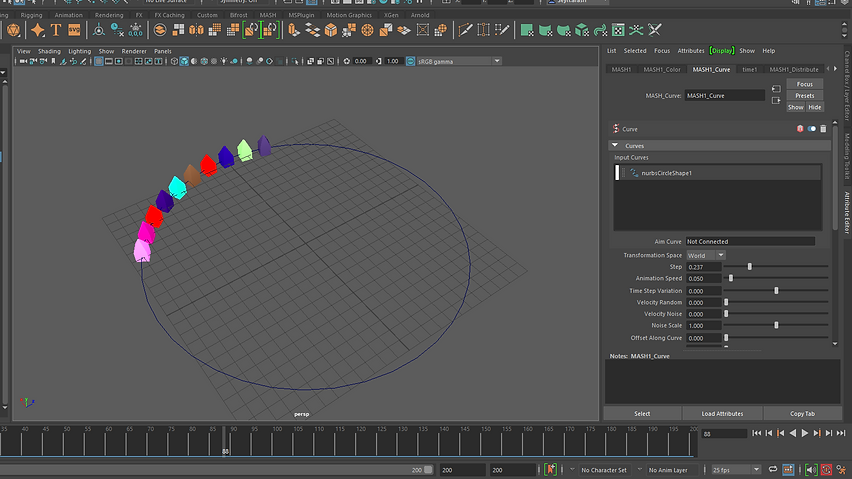852x479 pixels.
Task: Open time slider preferences icon
Action: [x=788, y=470]
